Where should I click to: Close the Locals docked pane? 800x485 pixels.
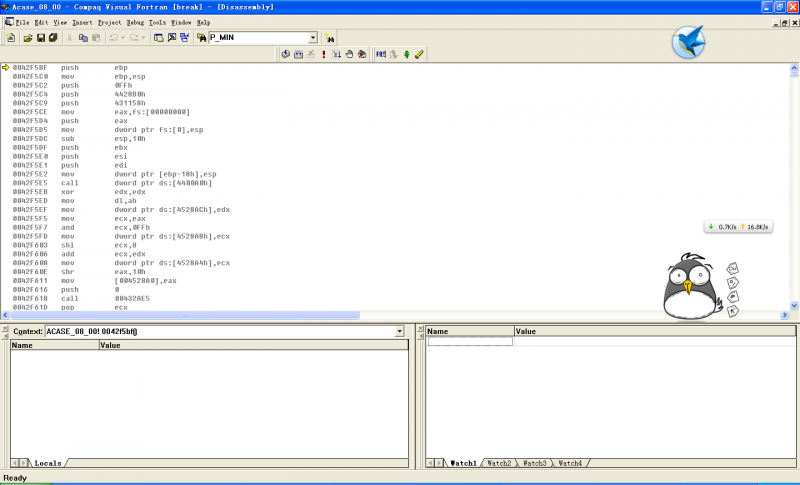[x=5, y=328]
